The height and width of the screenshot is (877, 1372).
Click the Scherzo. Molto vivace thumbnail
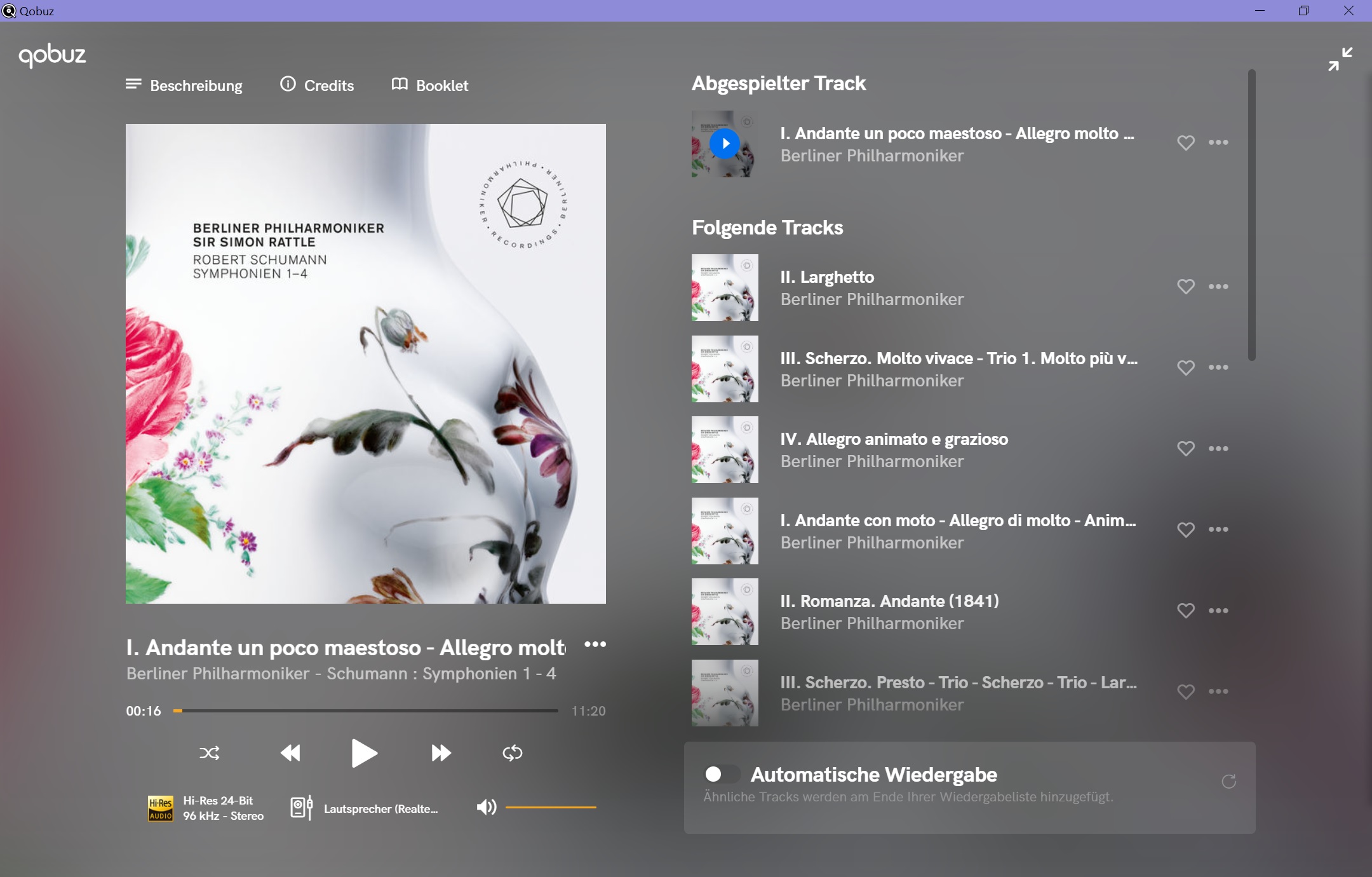725,369
